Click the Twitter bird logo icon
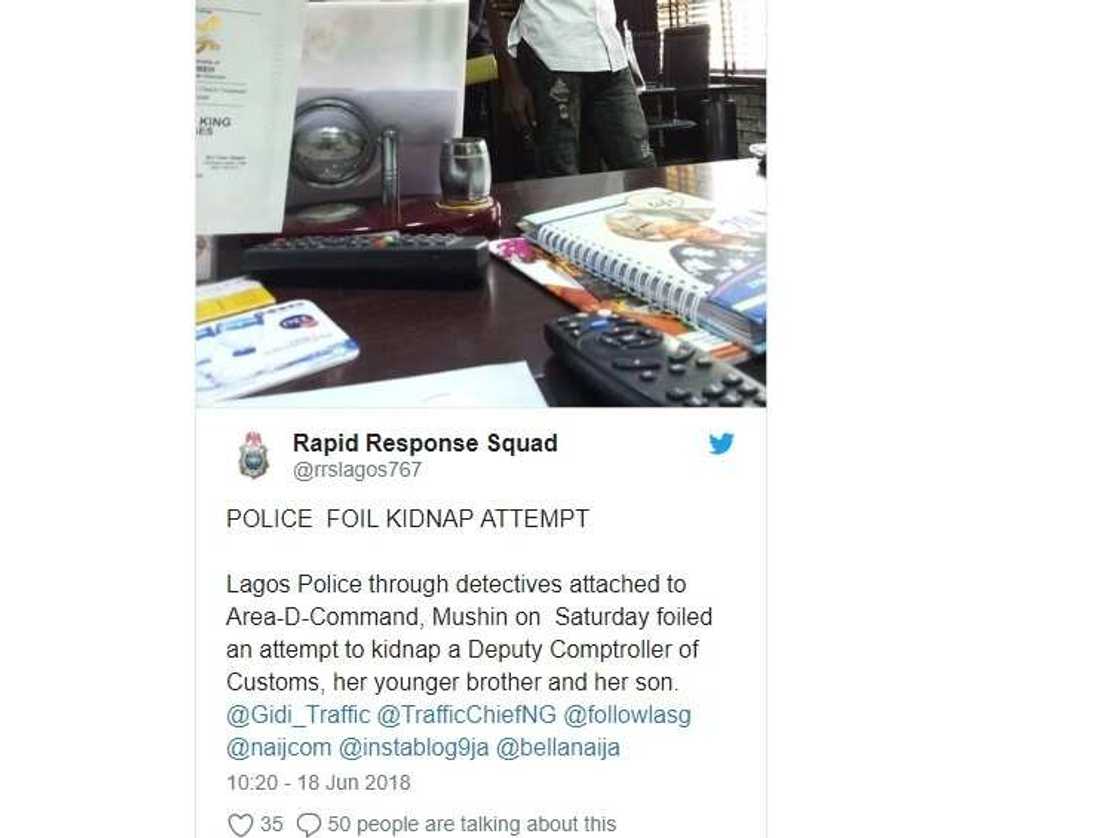This screenshot has height=838, width=1120. point(721,444)
